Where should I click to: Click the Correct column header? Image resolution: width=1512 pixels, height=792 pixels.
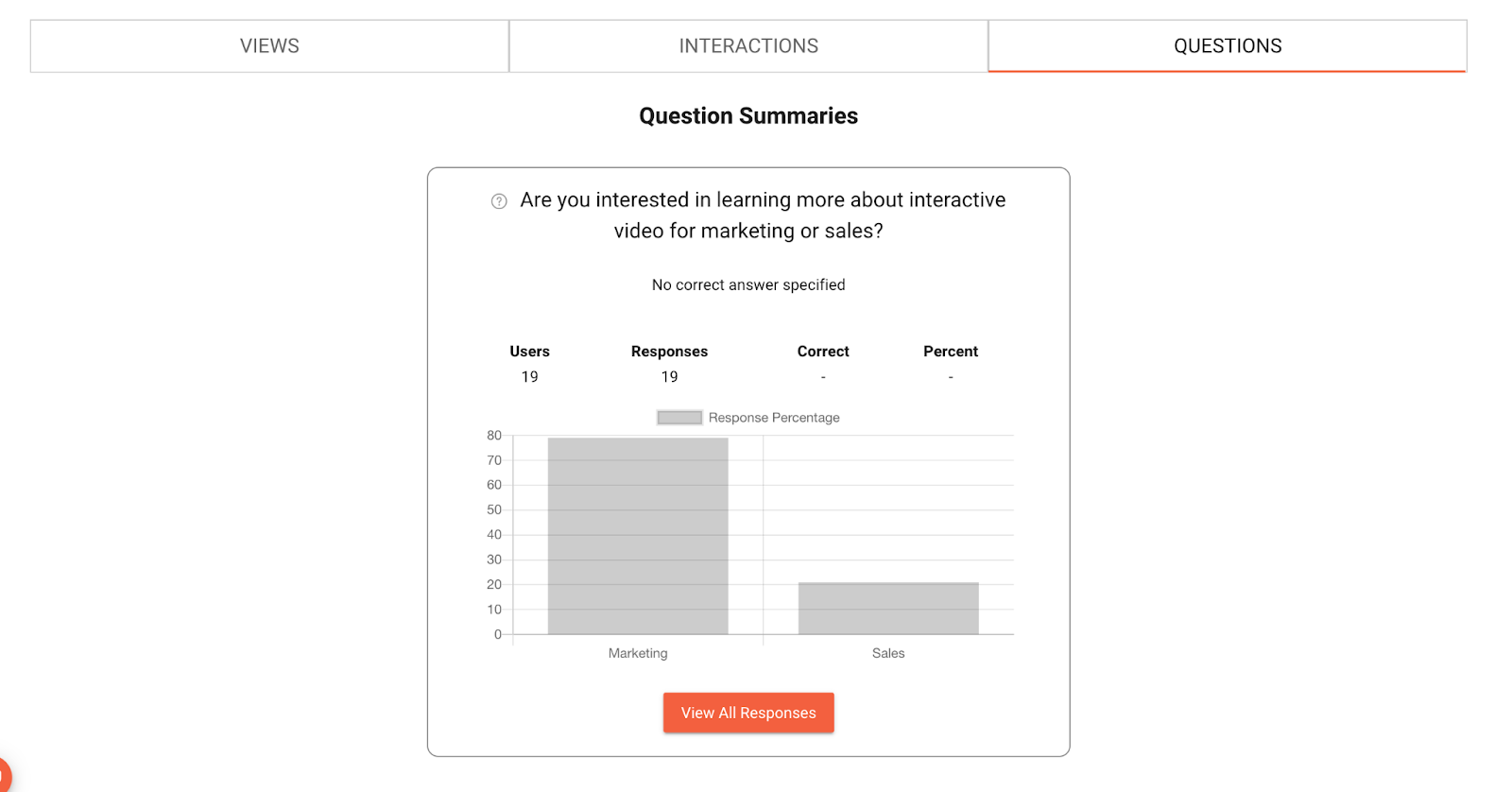coord(823,352)
